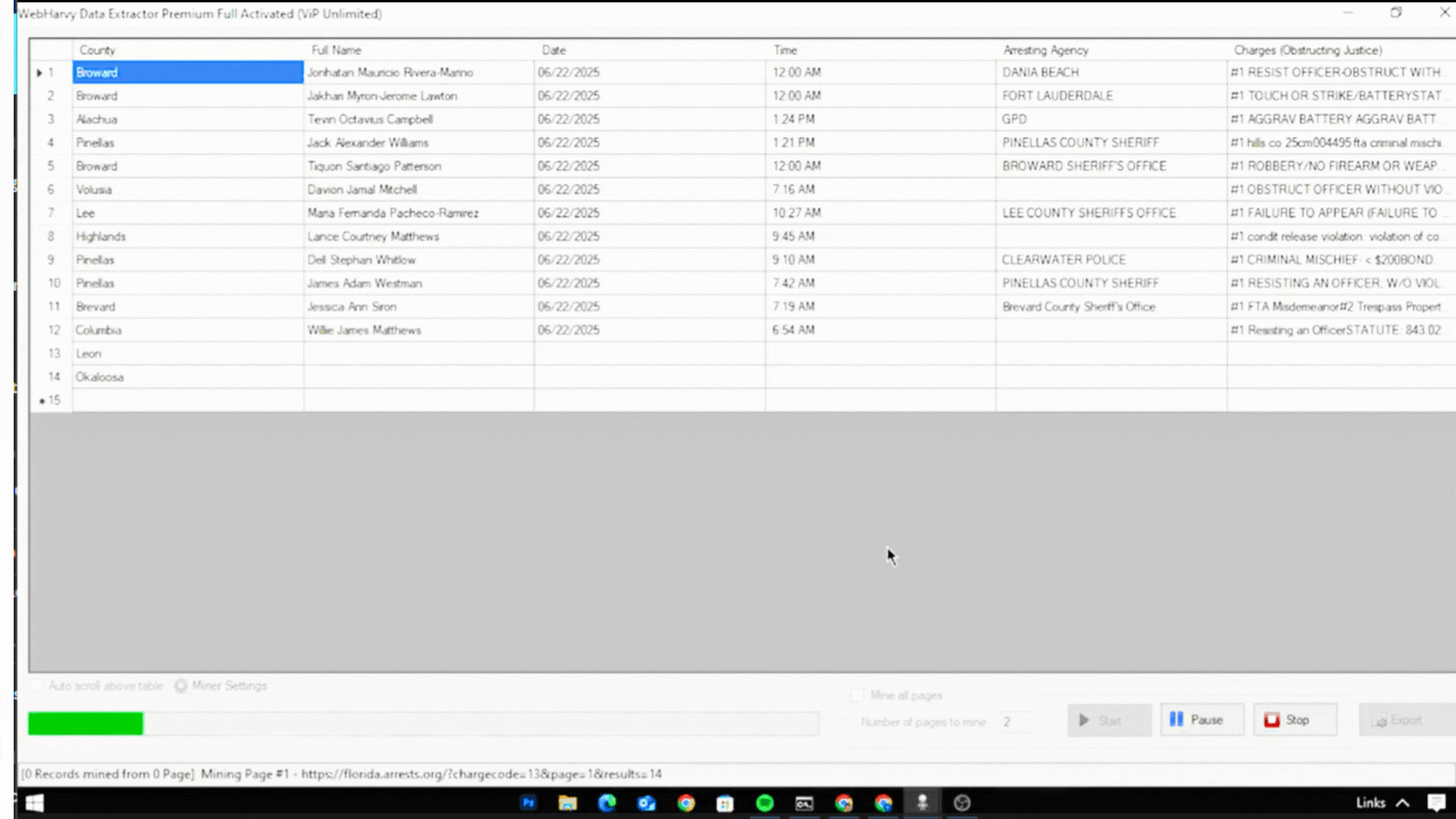Enable Auto scroll above table checkbox
1456x819 pixels.
[36, 686]
